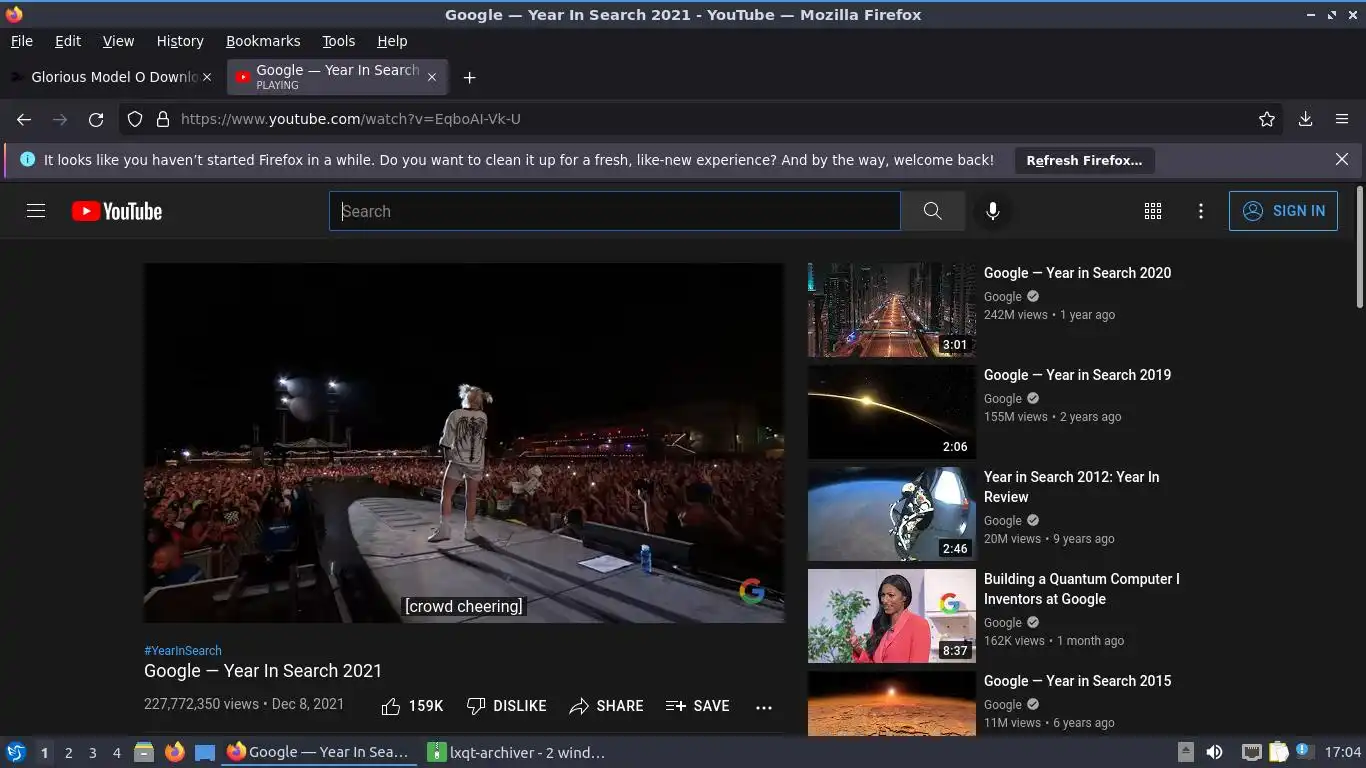Launch Firefox from taskbar quick launch
The image size is (1366, 768).
(x=174, y=752)
